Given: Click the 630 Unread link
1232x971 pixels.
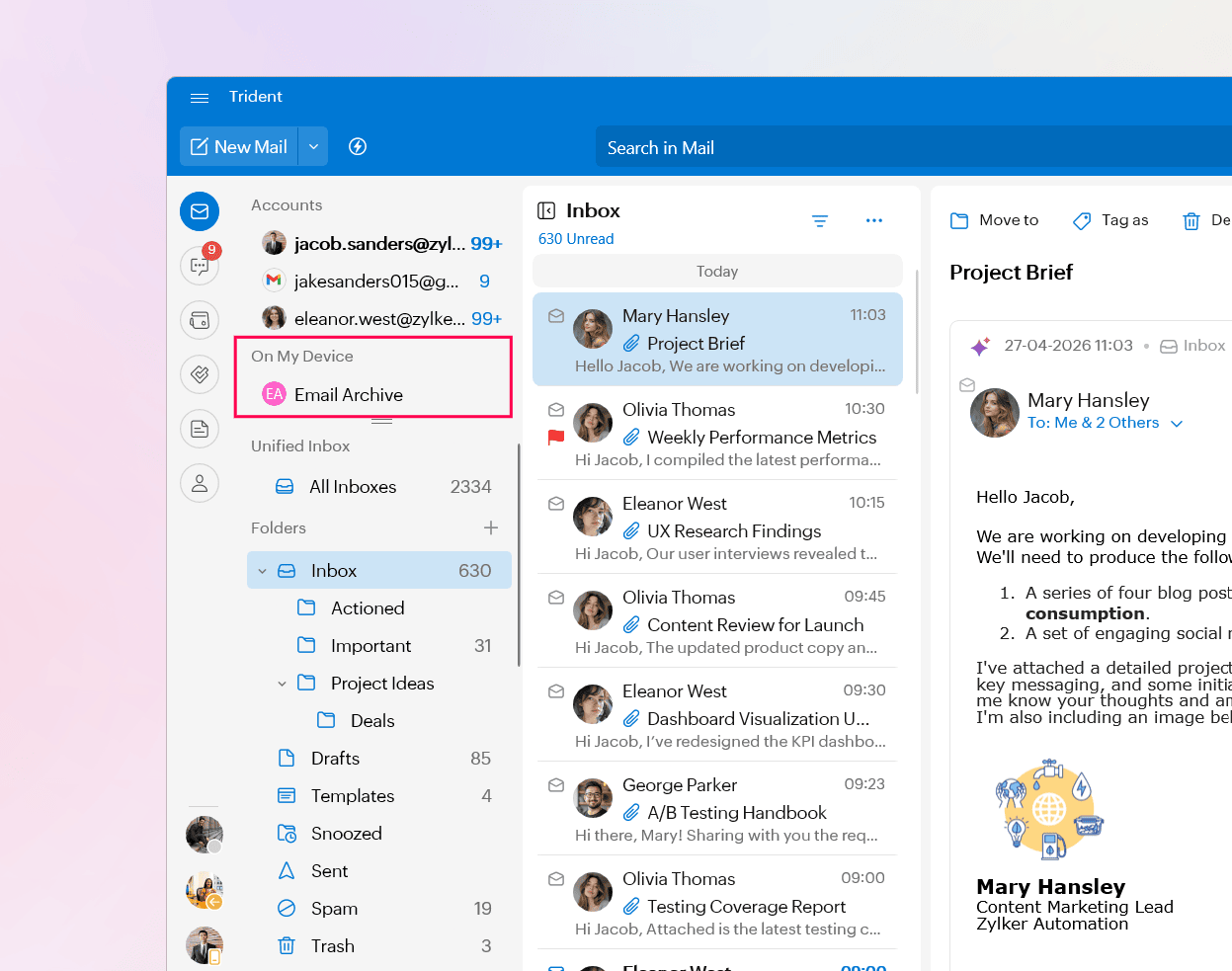Looking at the screenshot, I should 576,239.
